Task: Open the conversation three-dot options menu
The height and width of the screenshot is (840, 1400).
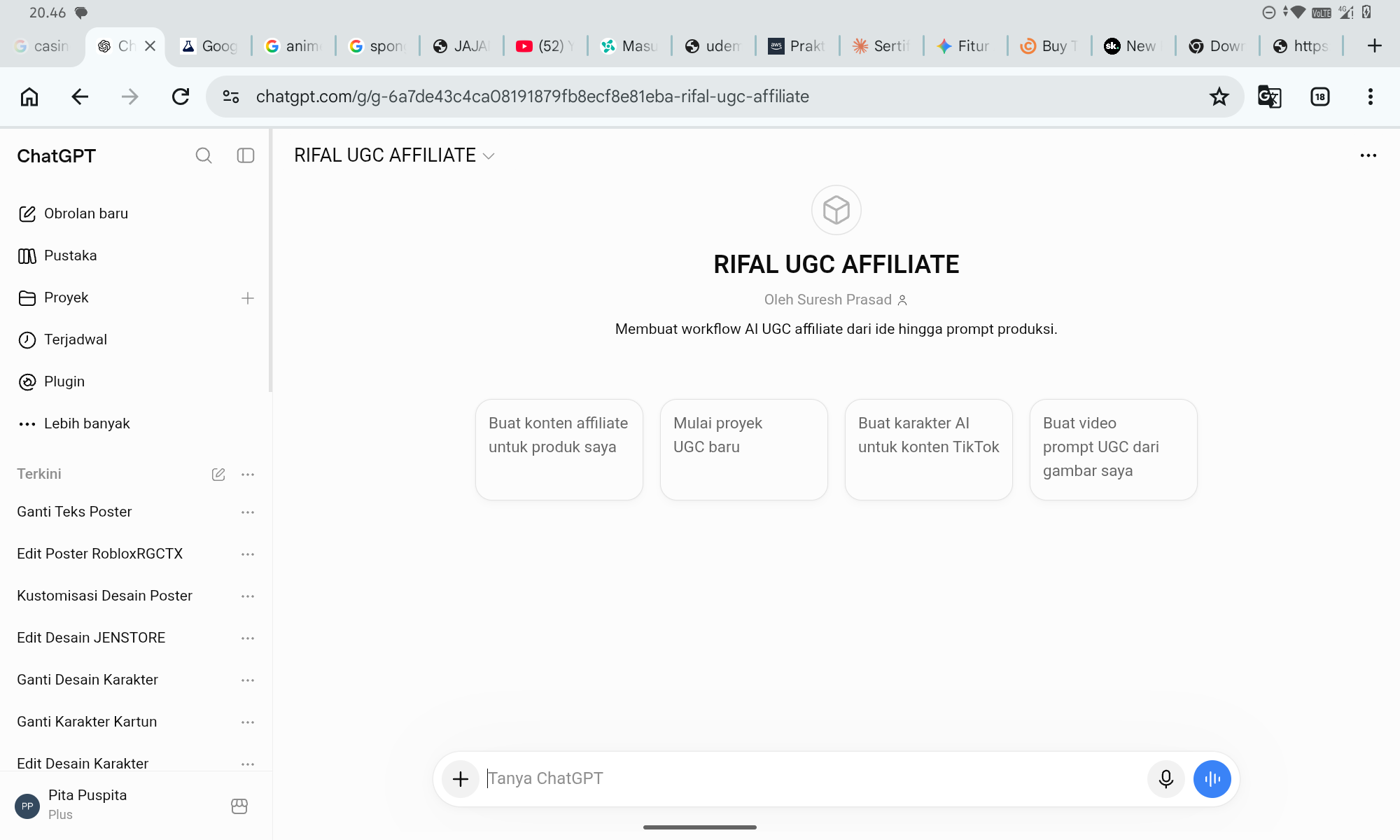Action: [x=1368, y=155]
